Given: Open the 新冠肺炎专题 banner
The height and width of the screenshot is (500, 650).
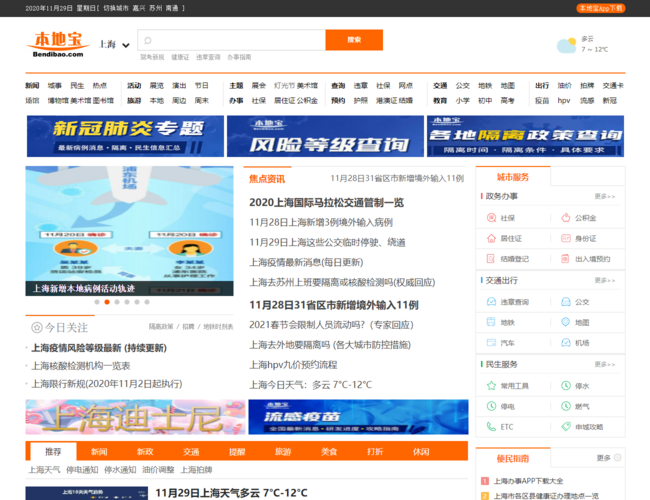Looking at the screenshot, I should point(125,136).
